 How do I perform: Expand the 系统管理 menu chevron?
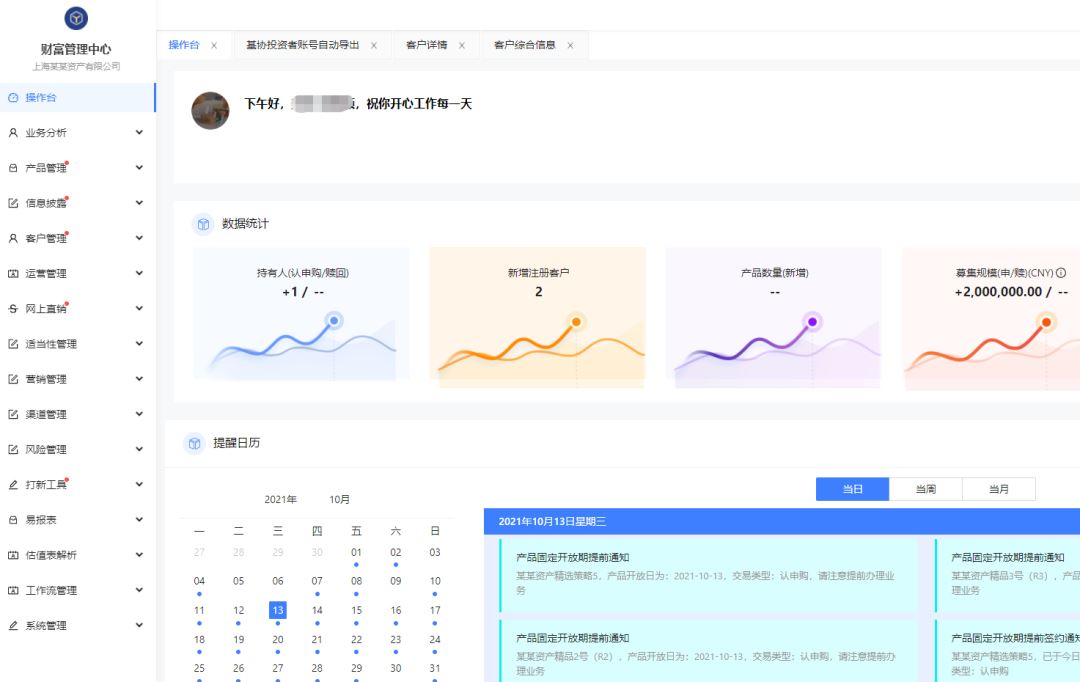coord(139,626)
